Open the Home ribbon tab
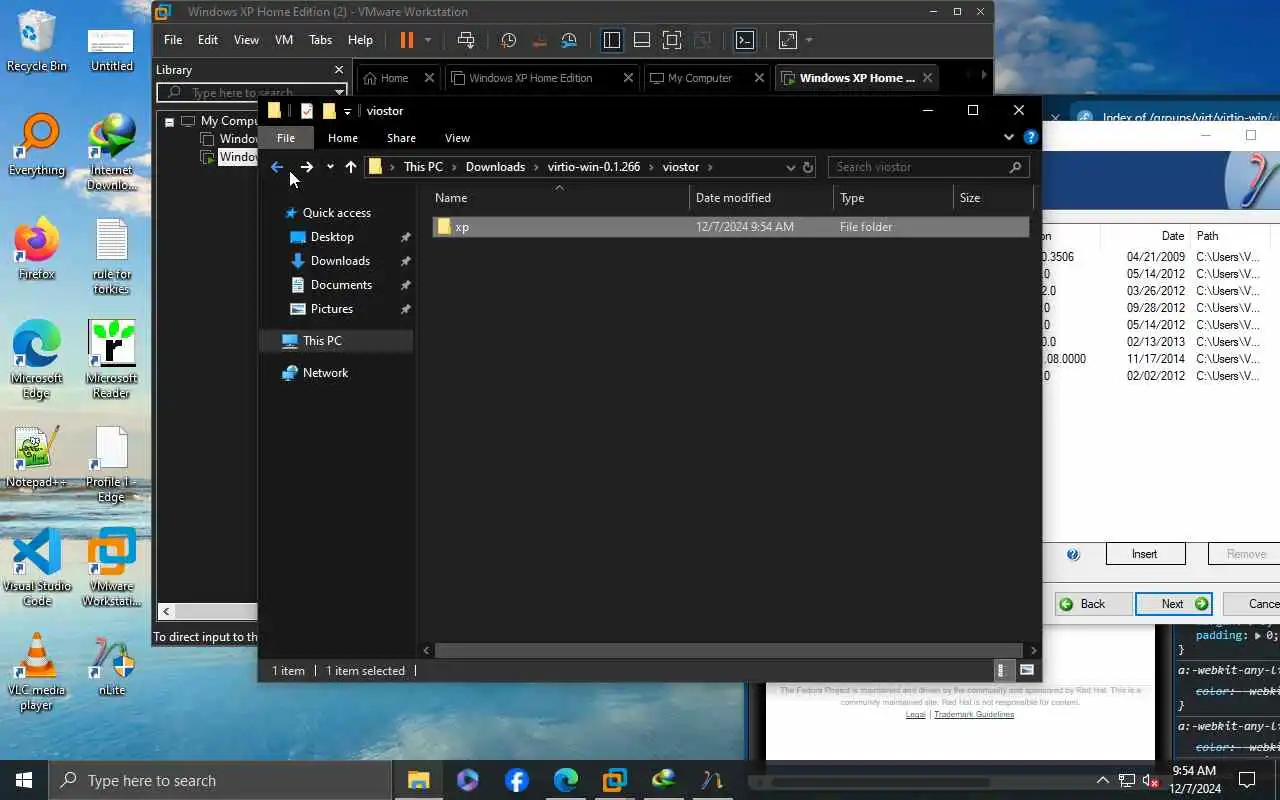 pos(342,138)
